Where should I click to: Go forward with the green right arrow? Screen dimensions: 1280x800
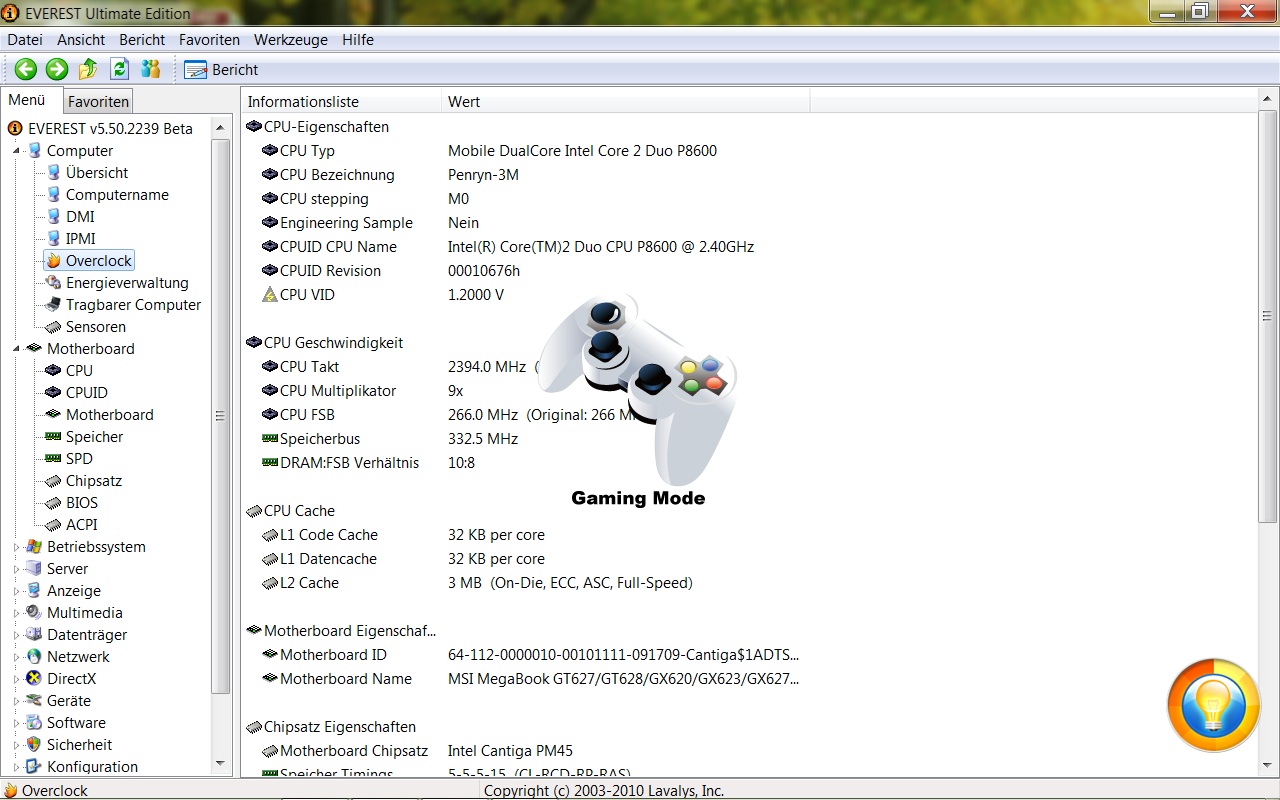(57, 69)
